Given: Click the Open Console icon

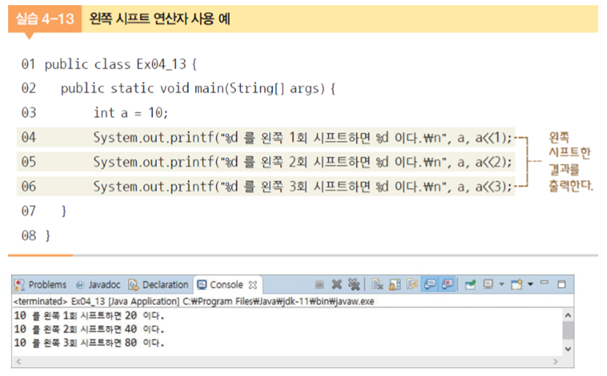Looking at the screenshot, I should (517, 285).
